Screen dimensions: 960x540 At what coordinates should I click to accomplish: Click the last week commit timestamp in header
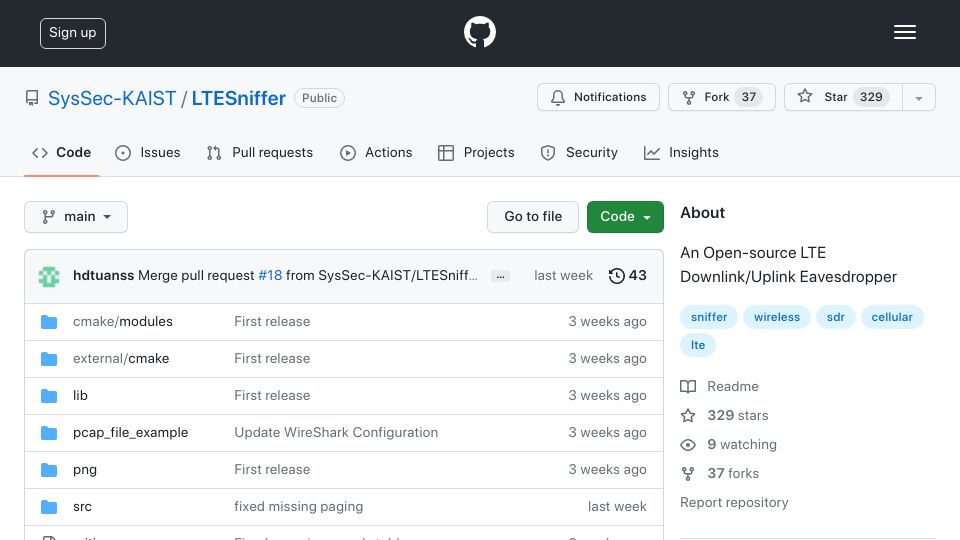coord(563,276)
